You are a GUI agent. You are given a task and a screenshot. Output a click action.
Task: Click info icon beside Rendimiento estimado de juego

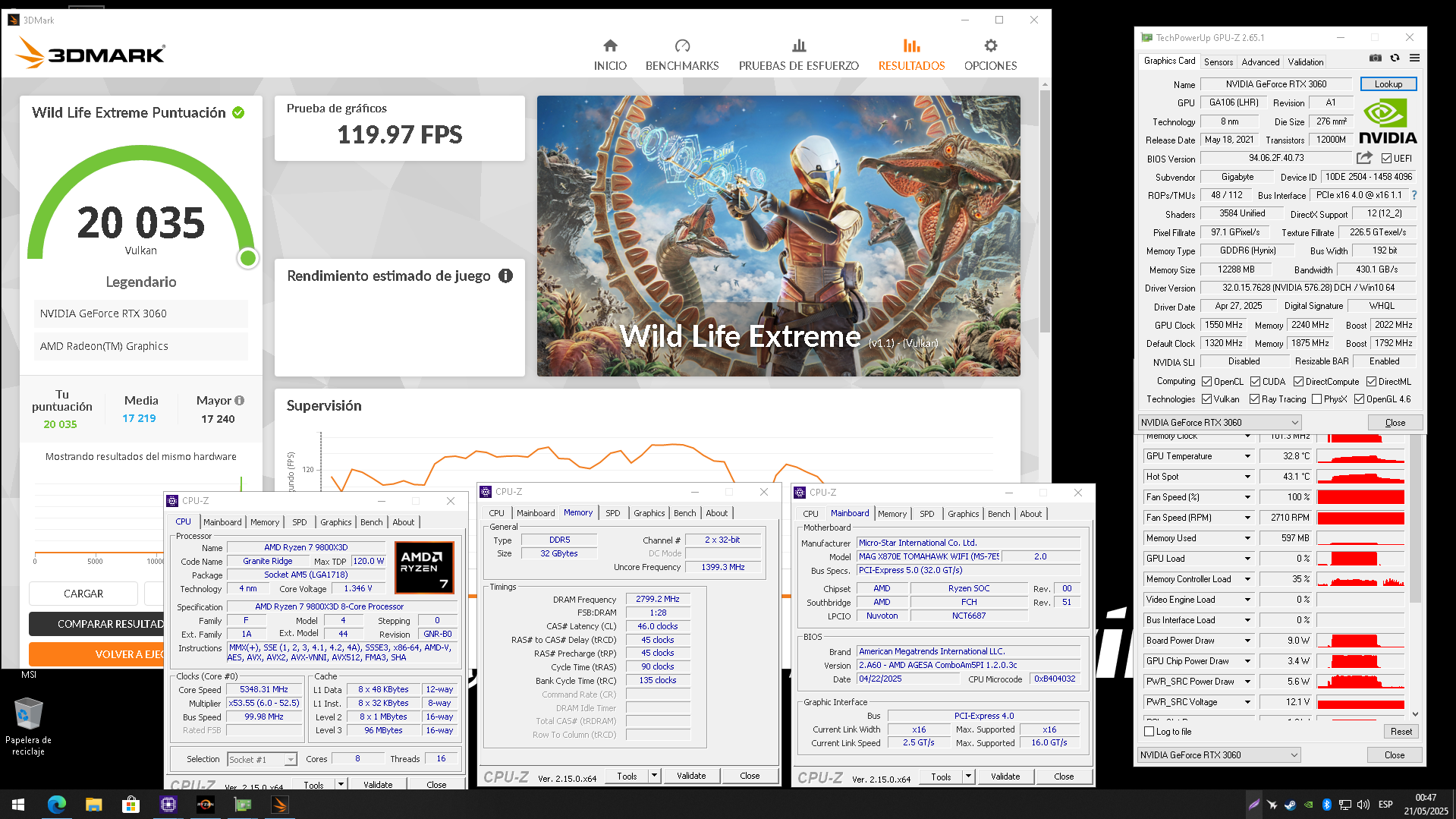point(505,276)
